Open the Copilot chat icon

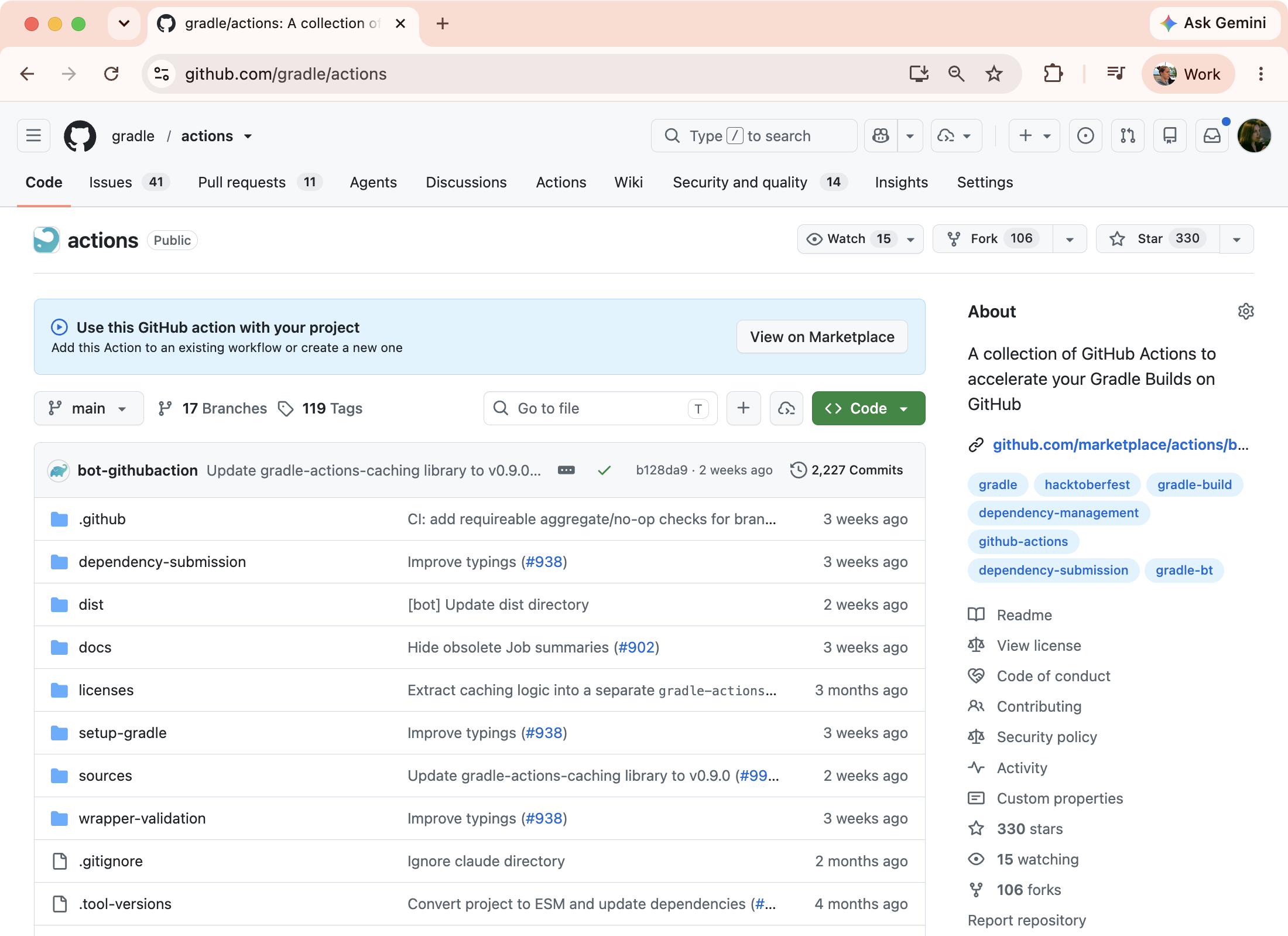881,136
